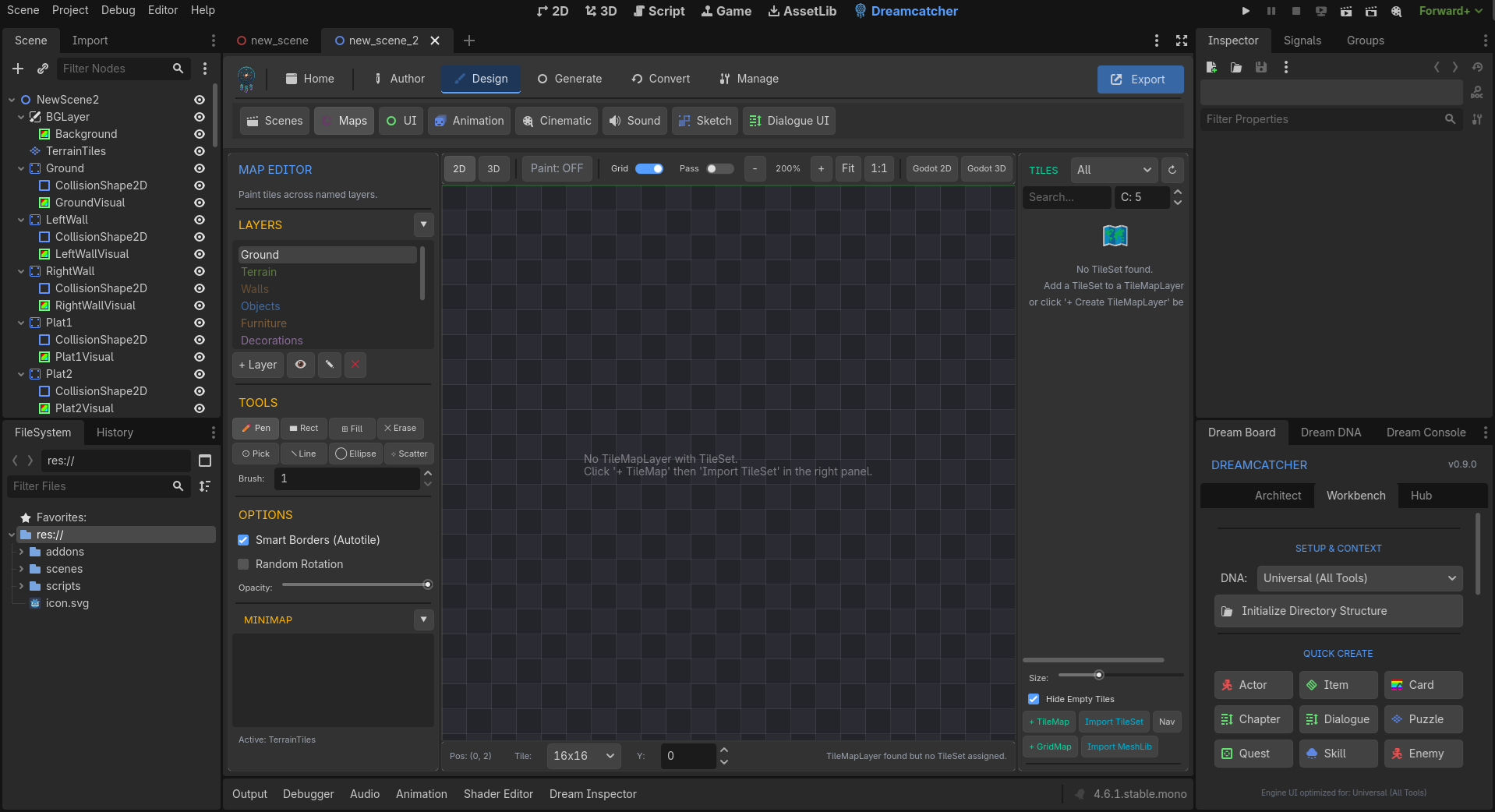The image size is (1495, 812).
Task: Hide the NewScene2 root node
Action: [200, 100]
